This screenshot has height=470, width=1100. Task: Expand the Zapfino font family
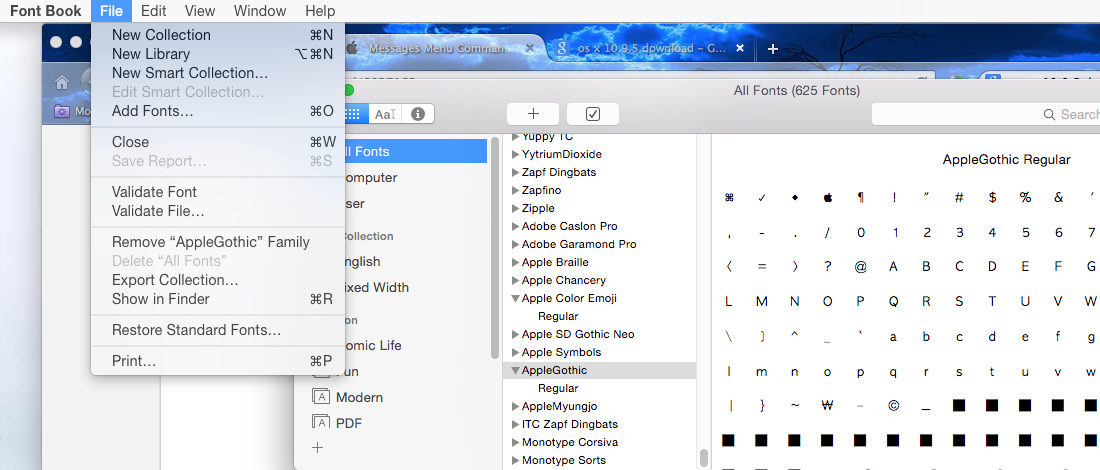click(x=516, y=190)
